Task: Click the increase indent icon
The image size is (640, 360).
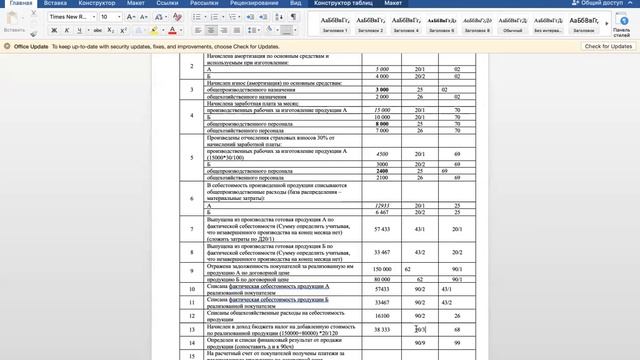Action: pos(263,17)
